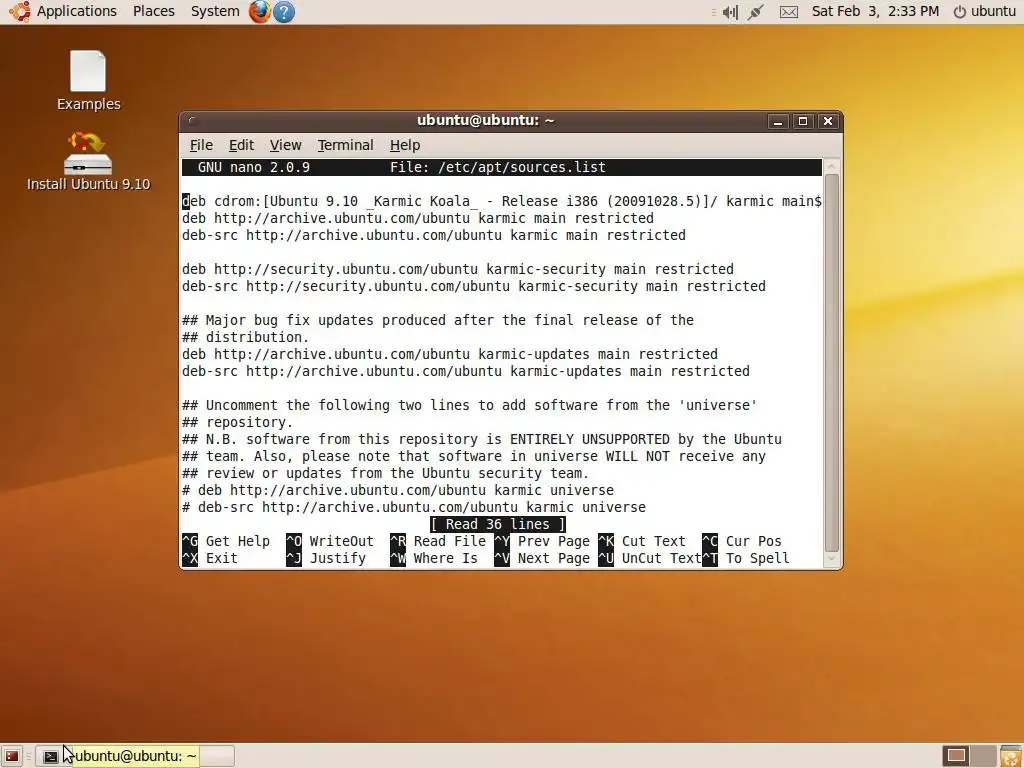
Task: Click the '^G Get Help' nano shortcut
Action: 226,541
